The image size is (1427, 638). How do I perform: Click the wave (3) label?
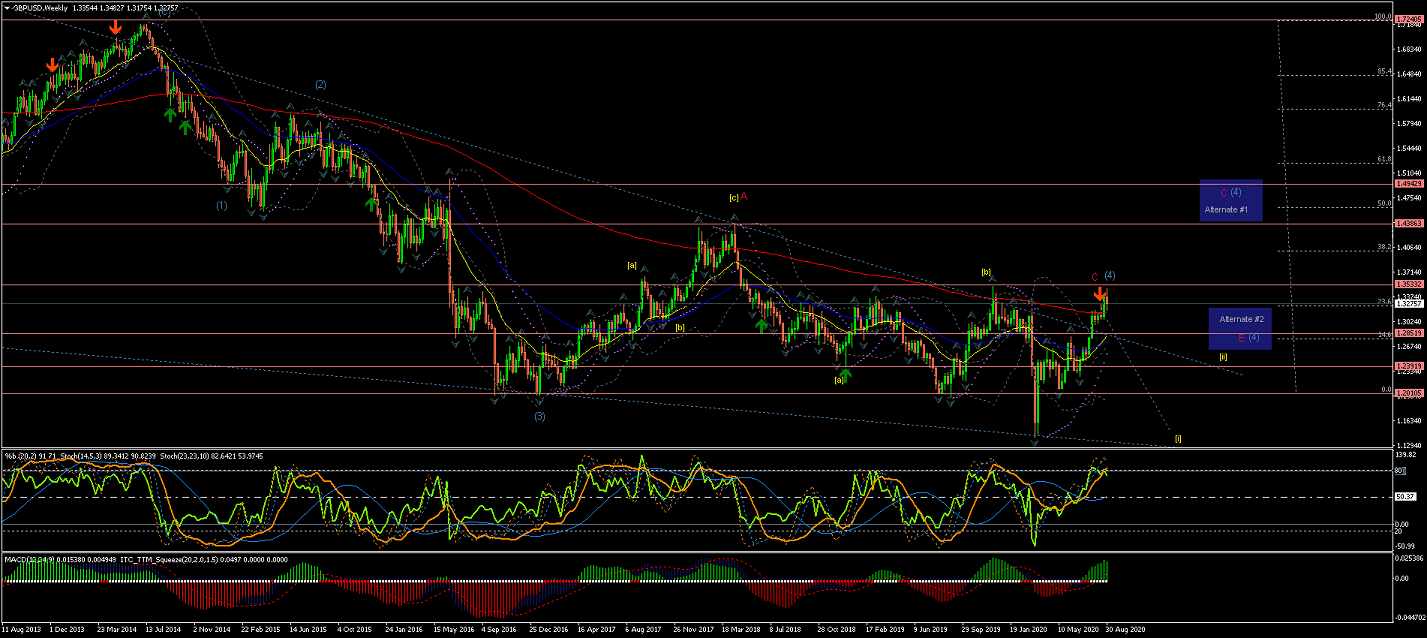click(539, 416)
